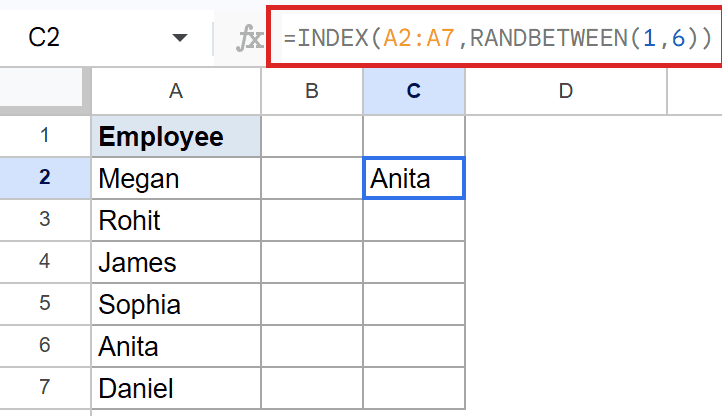The width and height of the screenshot is (722, 416).
Task: Click the Employee header cell
Action: pos(176,136)
